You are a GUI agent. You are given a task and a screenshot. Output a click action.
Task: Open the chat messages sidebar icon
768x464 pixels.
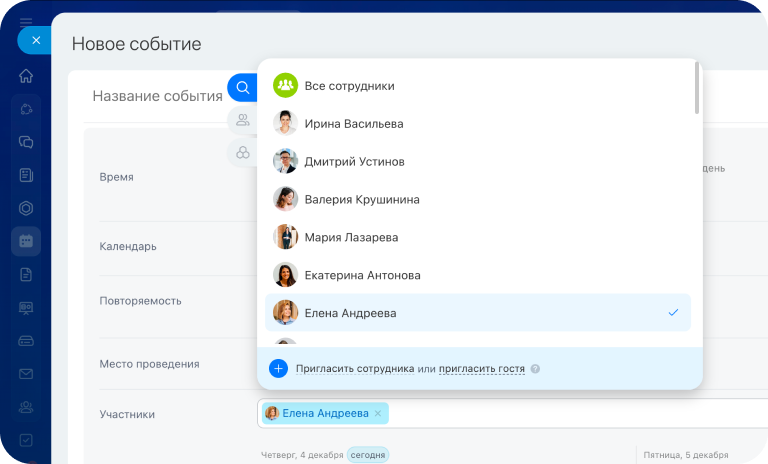coord(26,142)
